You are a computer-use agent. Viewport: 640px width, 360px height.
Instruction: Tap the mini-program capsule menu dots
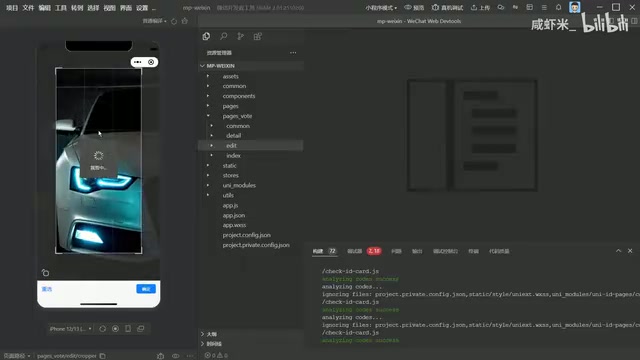coord(138,62)
